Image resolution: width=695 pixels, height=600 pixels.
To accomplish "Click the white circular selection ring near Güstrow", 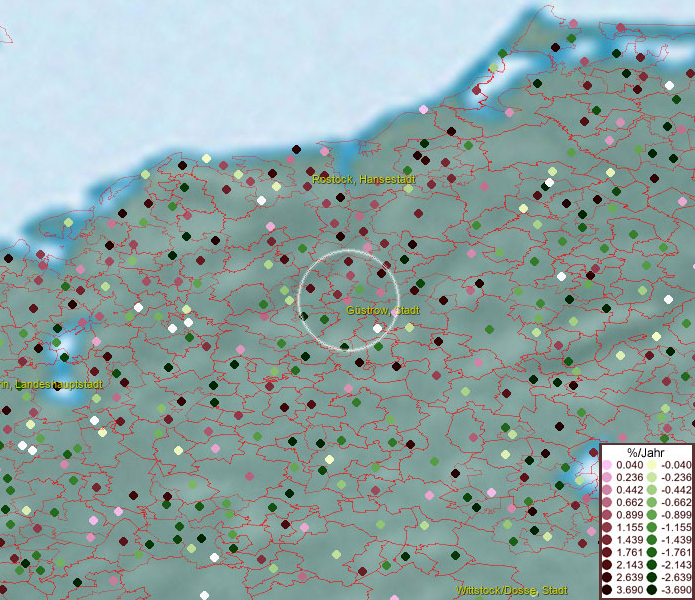I will [299, 300].
